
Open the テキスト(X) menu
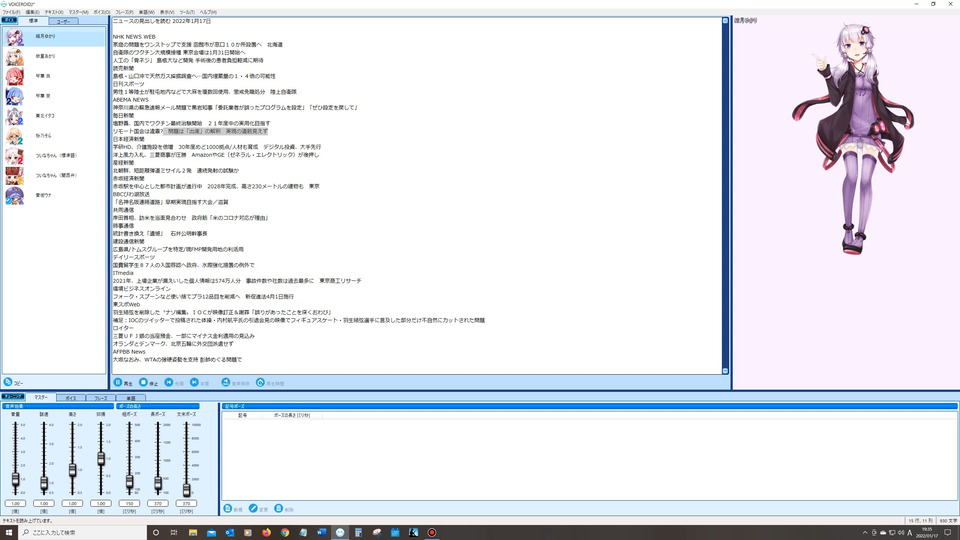[x=54, y=12]
